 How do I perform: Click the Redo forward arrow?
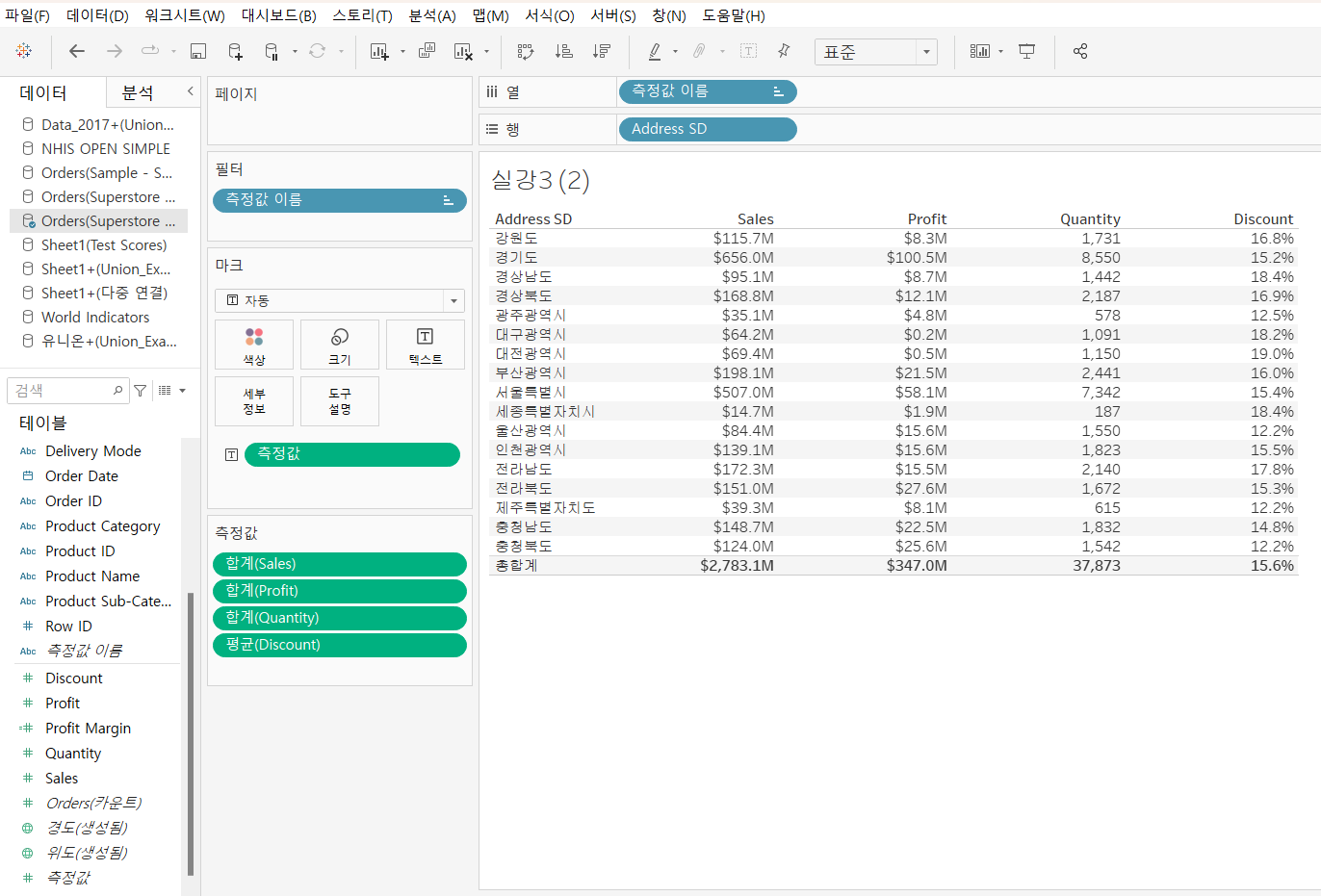115,51
